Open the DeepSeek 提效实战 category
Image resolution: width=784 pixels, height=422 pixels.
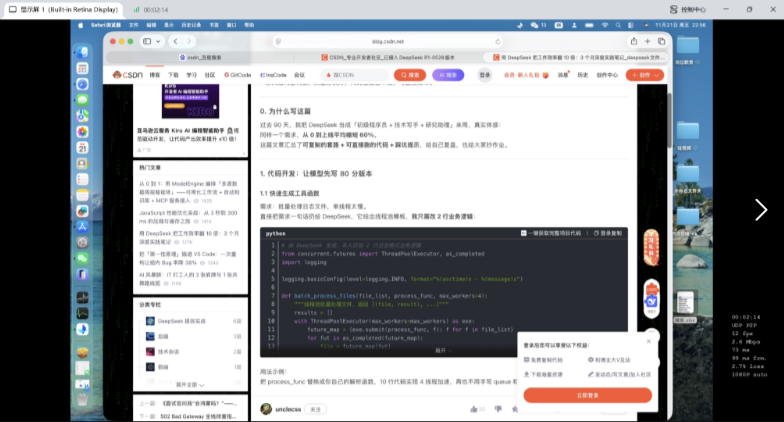[x=182, y=321]
